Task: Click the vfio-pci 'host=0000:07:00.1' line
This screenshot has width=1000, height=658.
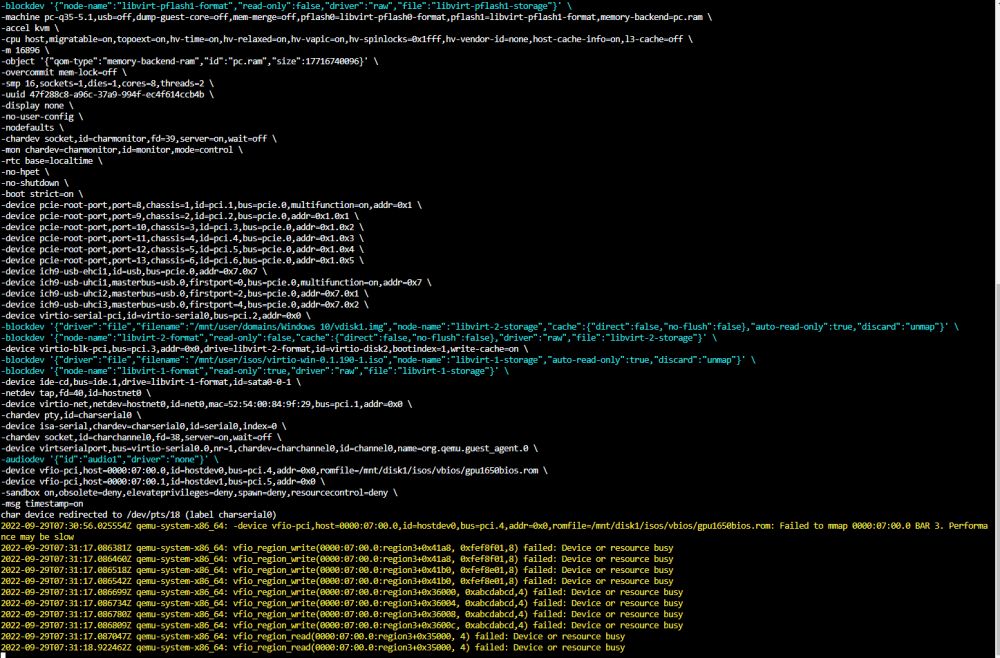Action: coord(163,481)
